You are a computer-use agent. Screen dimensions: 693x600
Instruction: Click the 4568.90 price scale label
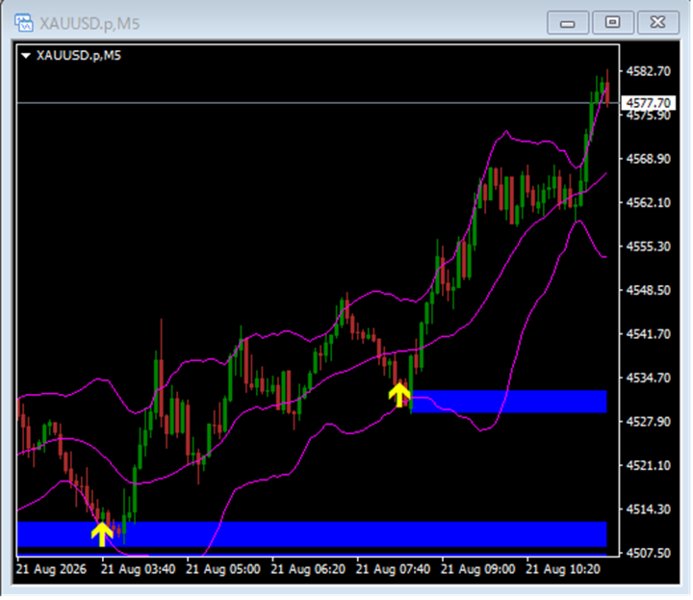coord(648,159)
